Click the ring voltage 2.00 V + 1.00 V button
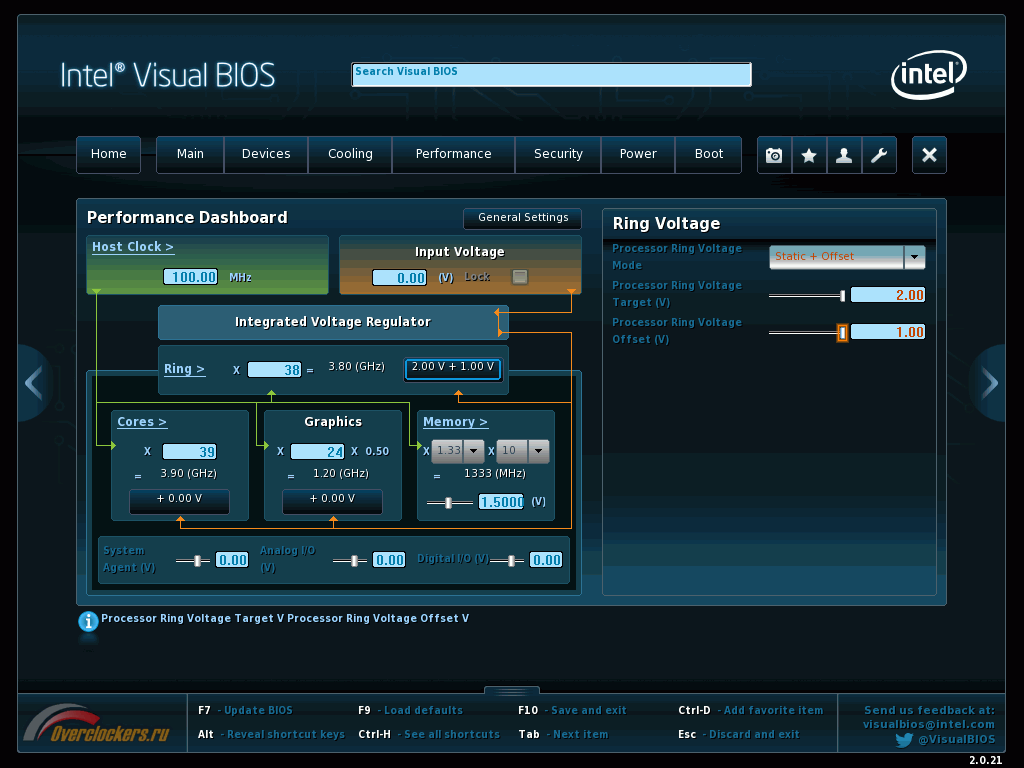 (453, 368)
